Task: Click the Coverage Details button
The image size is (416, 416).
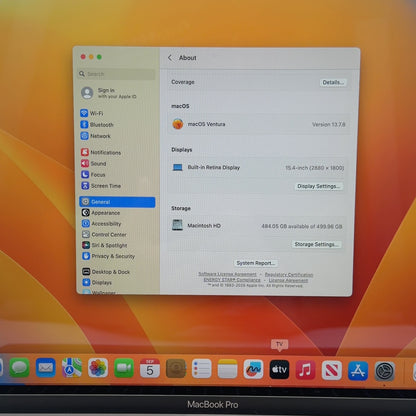Action: [x=333, y=82]
